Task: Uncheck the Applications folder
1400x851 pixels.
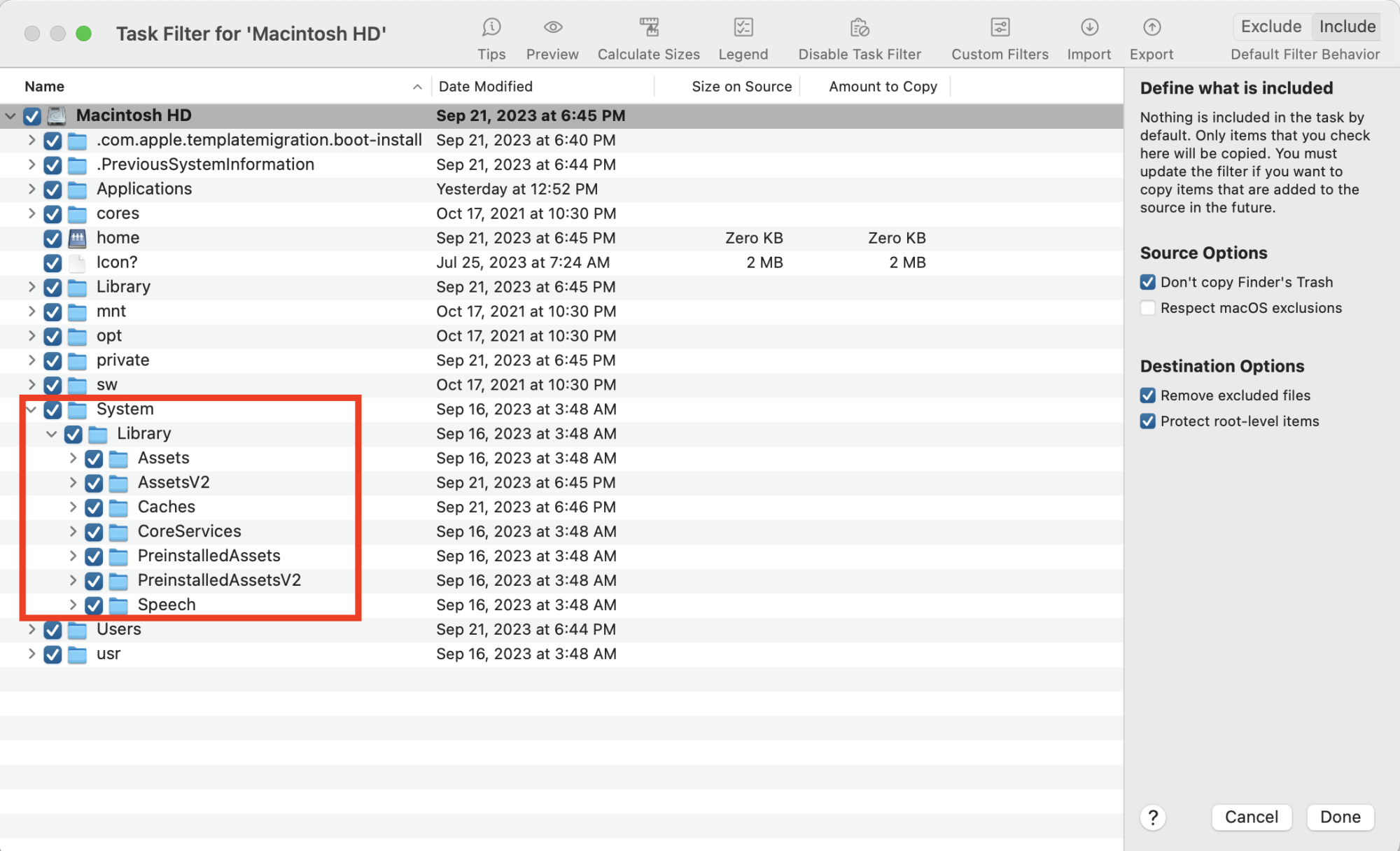Action: coord(52,189)
